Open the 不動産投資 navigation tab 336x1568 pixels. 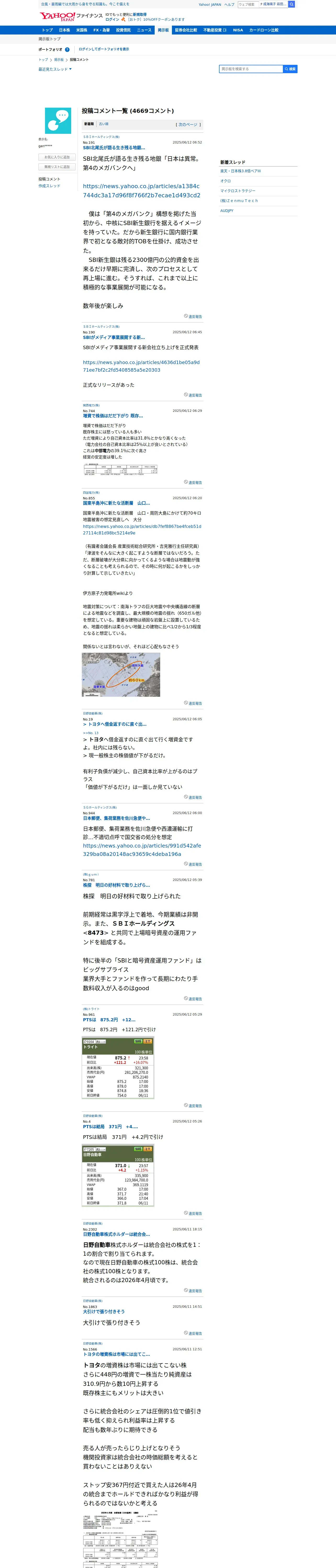215,30
